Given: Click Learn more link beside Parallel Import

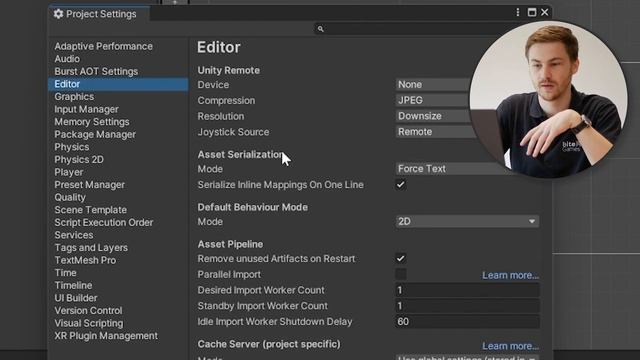Looking at the screenshot, I should (x=510, y=275).
